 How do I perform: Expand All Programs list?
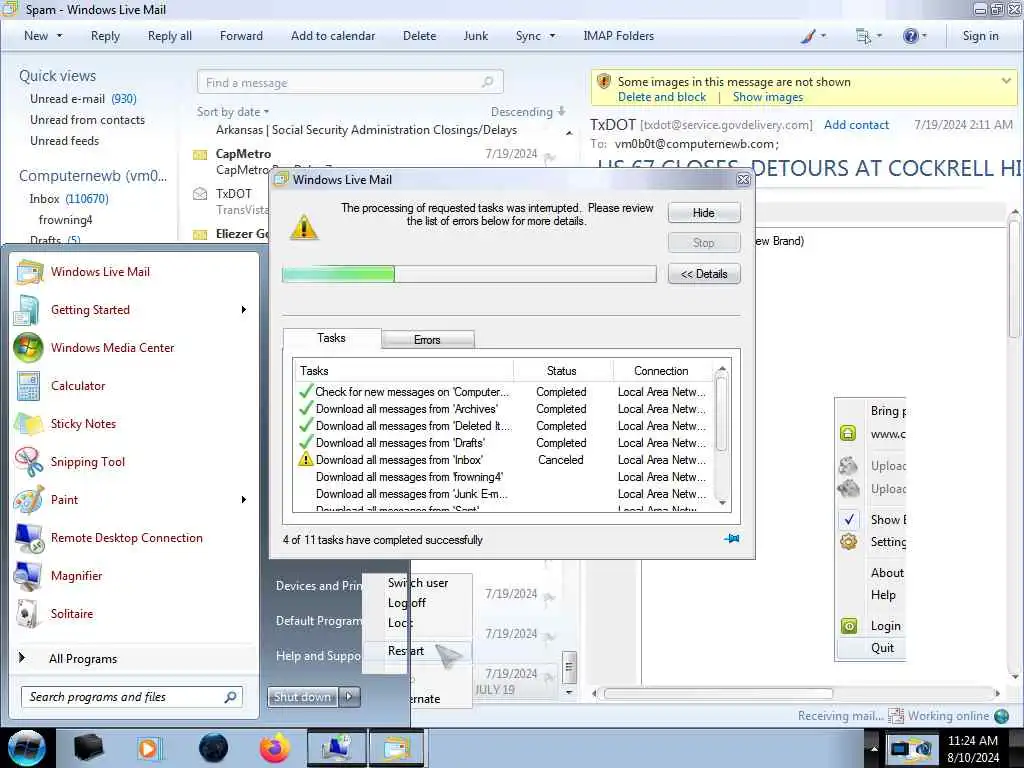(x=83, y=658)
